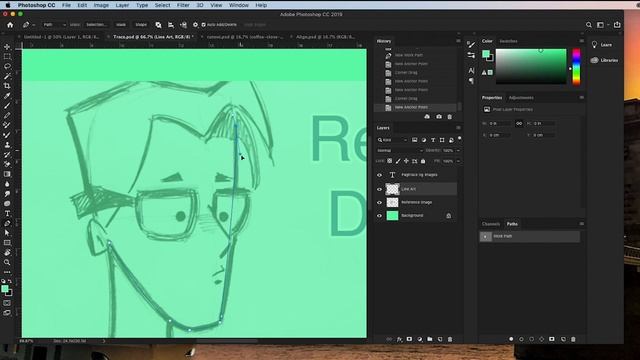640x360 pixels.
Task: Open the Apple menu
Action: coord(7,5)
